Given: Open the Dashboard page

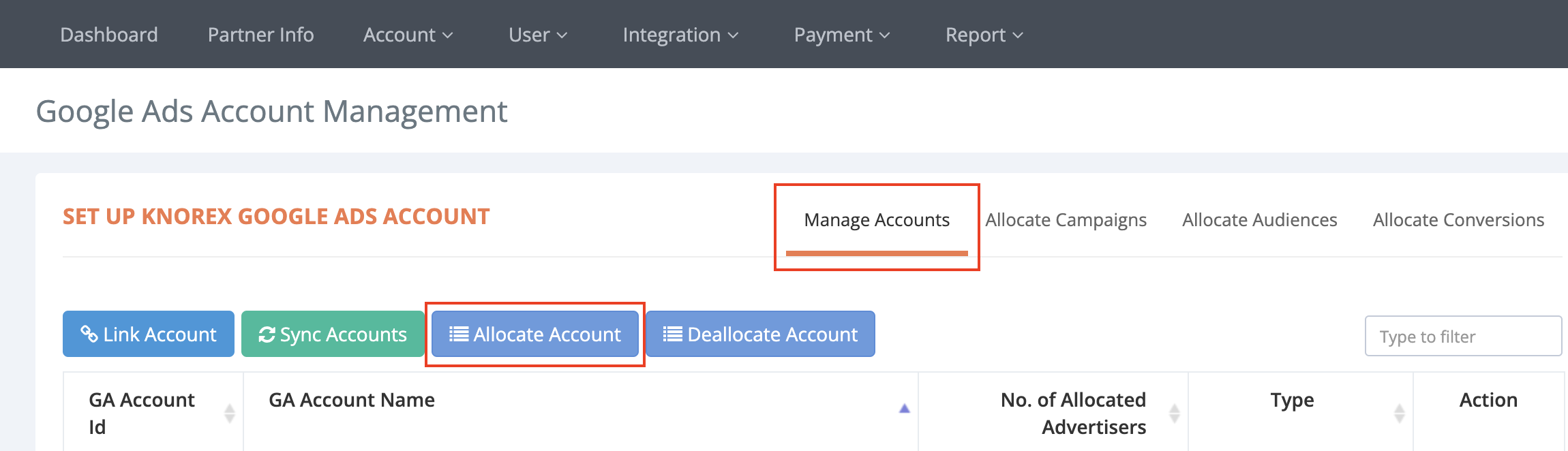Looking at the screenshot, I should click(109, 35).
